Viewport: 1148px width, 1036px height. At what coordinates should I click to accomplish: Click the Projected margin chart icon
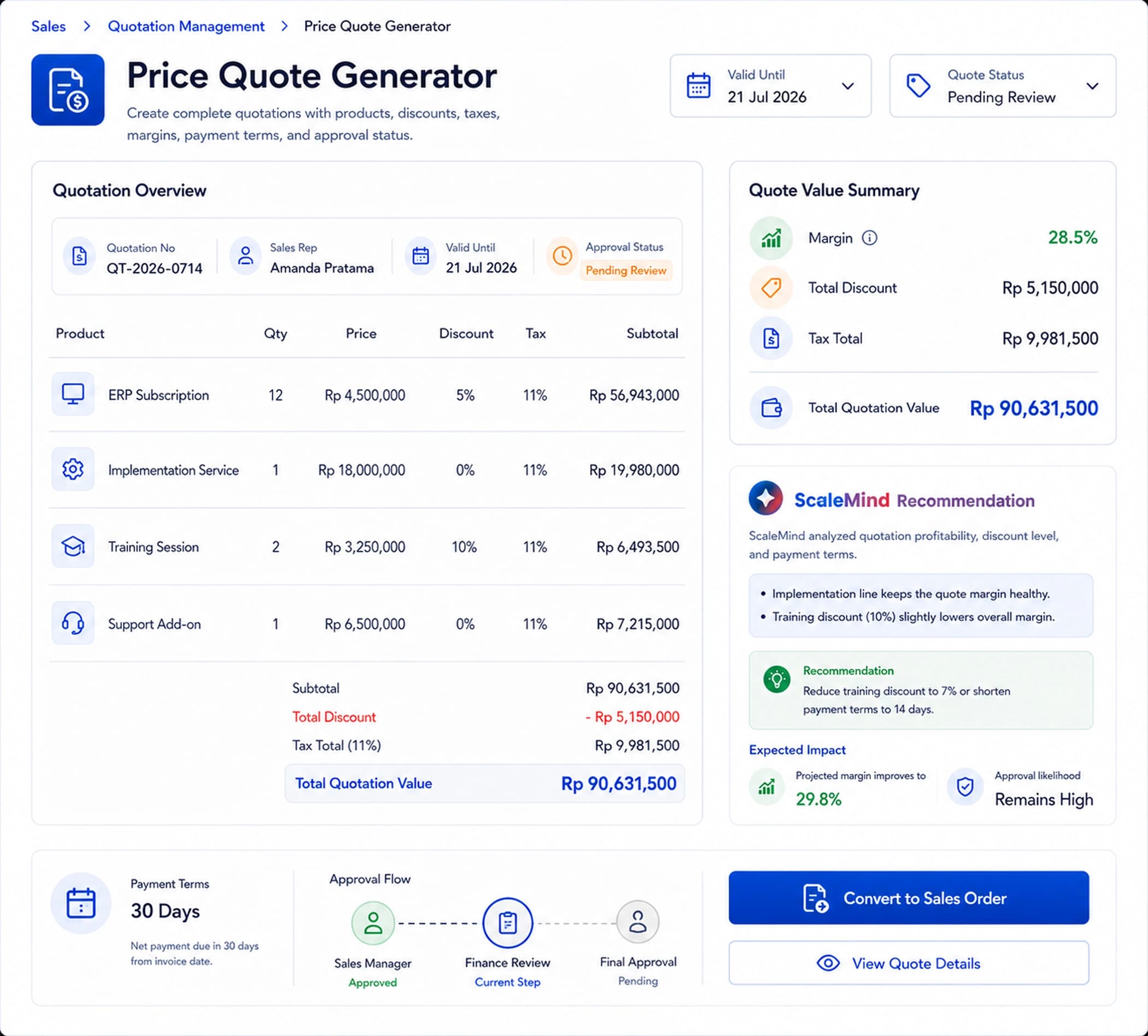[x=767, y=787]
